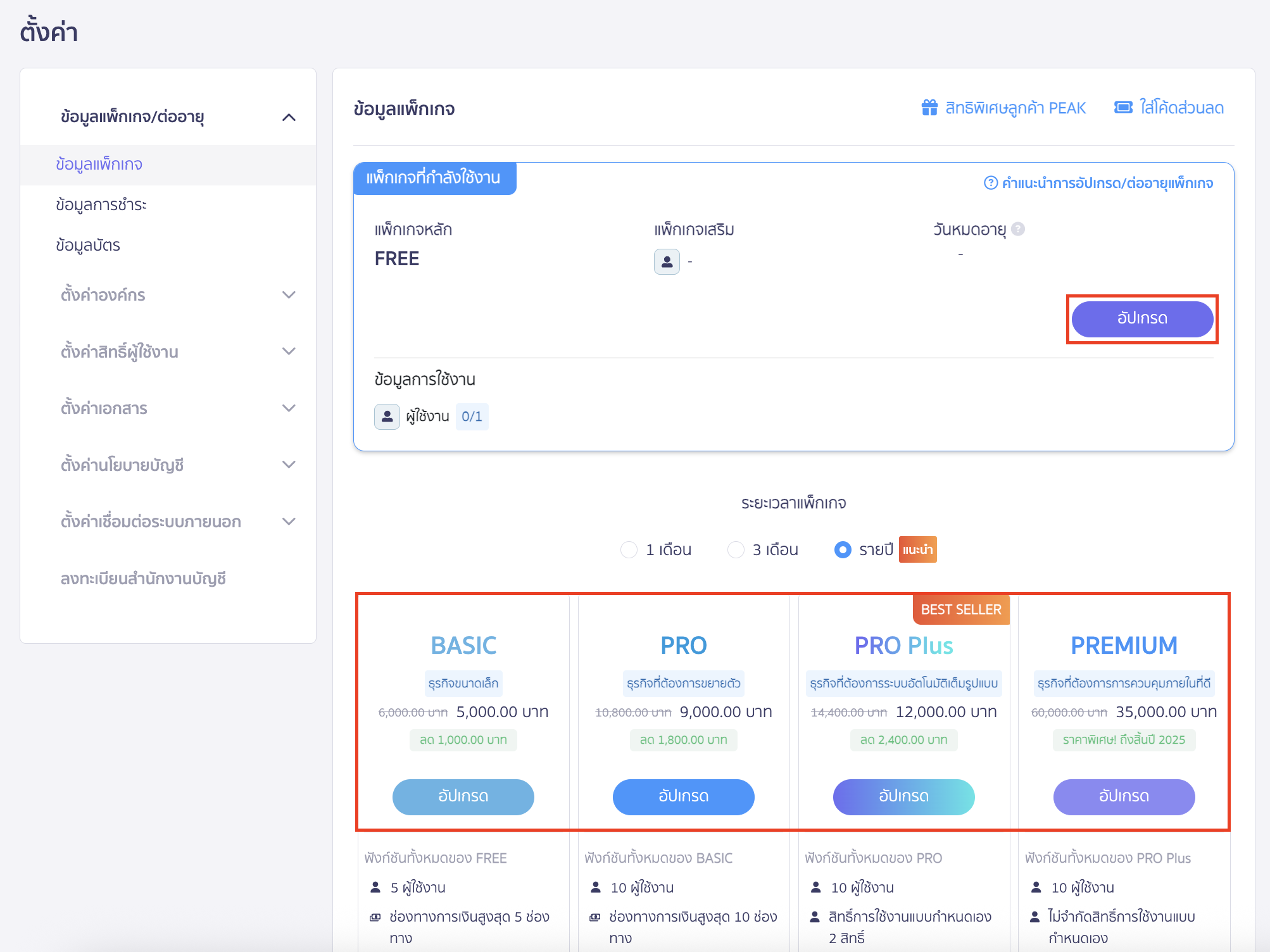Open the ข้อมูลบัตร sidebar item
This screenshot has height=952, width=1270.
[x=87, y=245]
